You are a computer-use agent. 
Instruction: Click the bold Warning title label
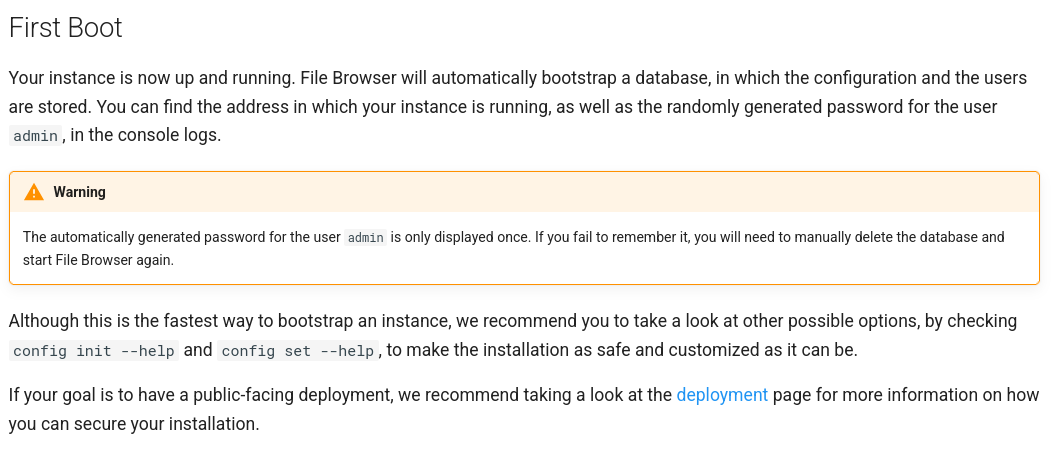[x=79, y=192]
